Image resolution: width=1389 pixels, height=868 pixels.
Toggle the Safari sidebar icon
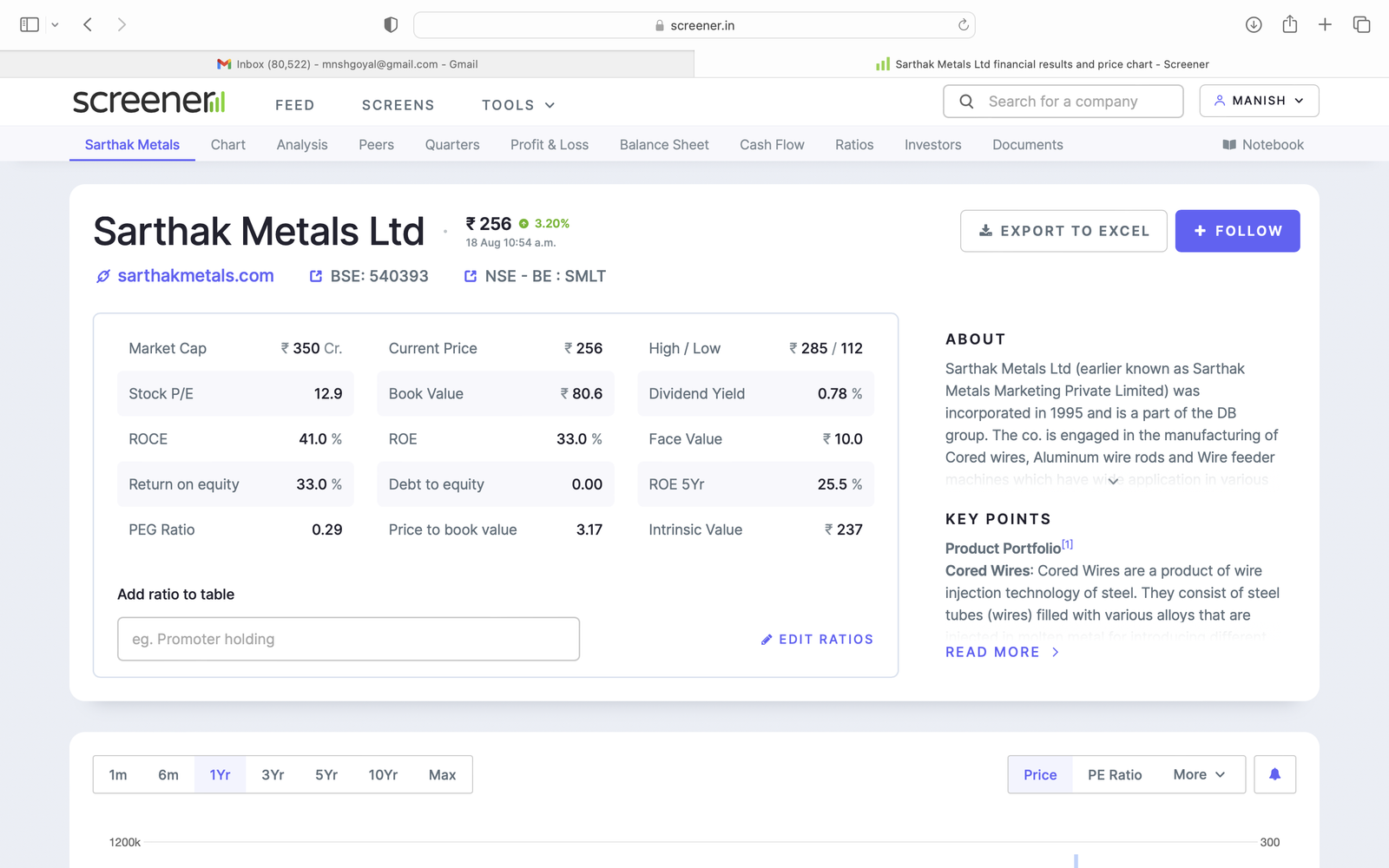[x=30, y=25]
